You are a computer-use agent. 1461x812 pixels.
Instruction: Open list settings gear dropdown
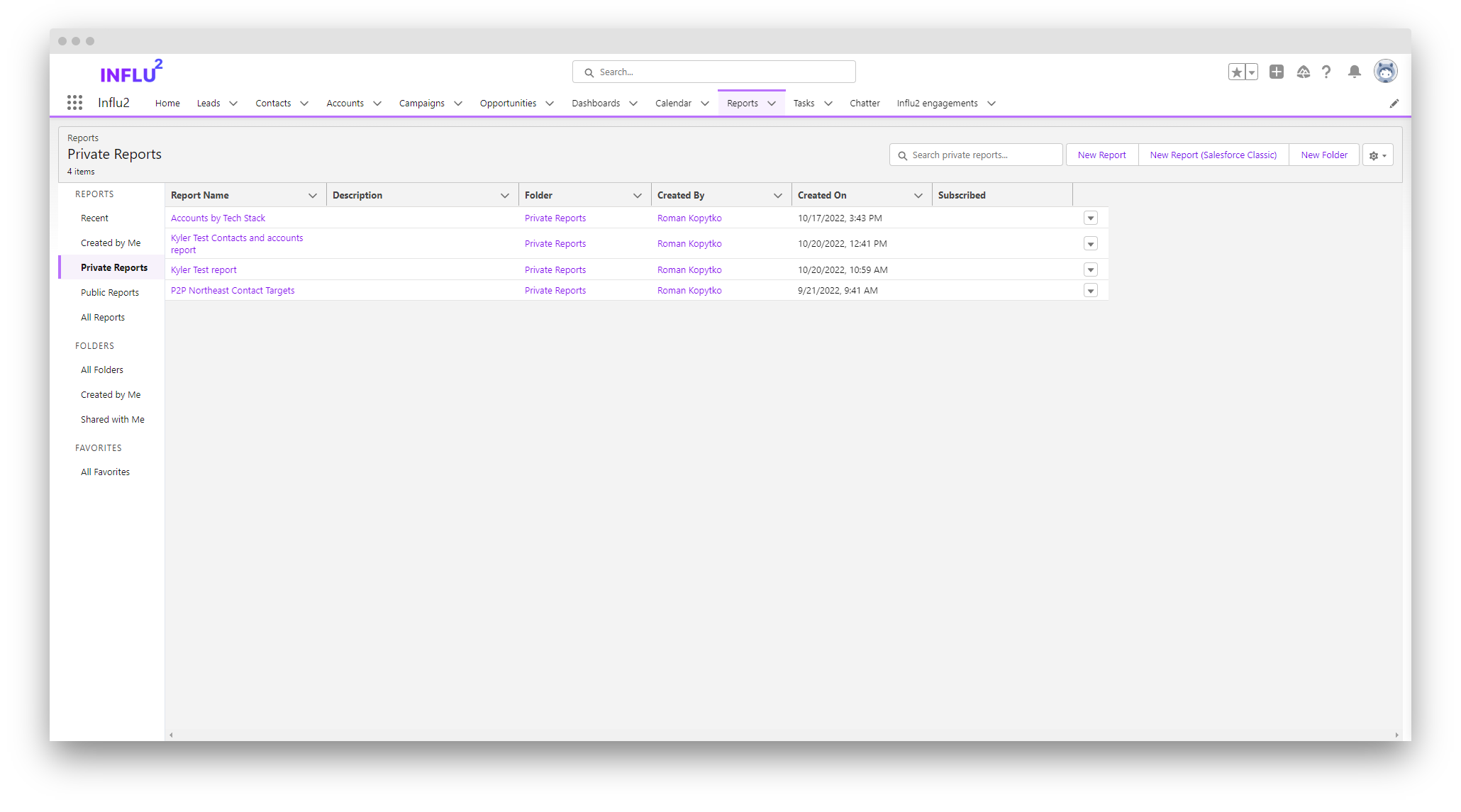[1378, 155]
